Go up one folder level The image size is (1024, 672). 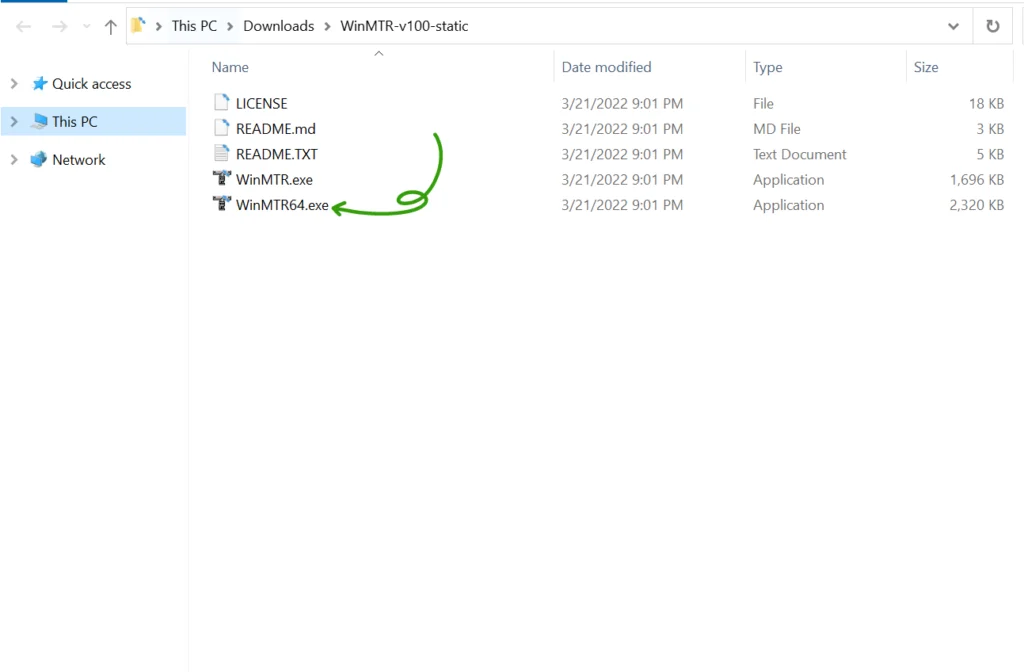point(110,26)
